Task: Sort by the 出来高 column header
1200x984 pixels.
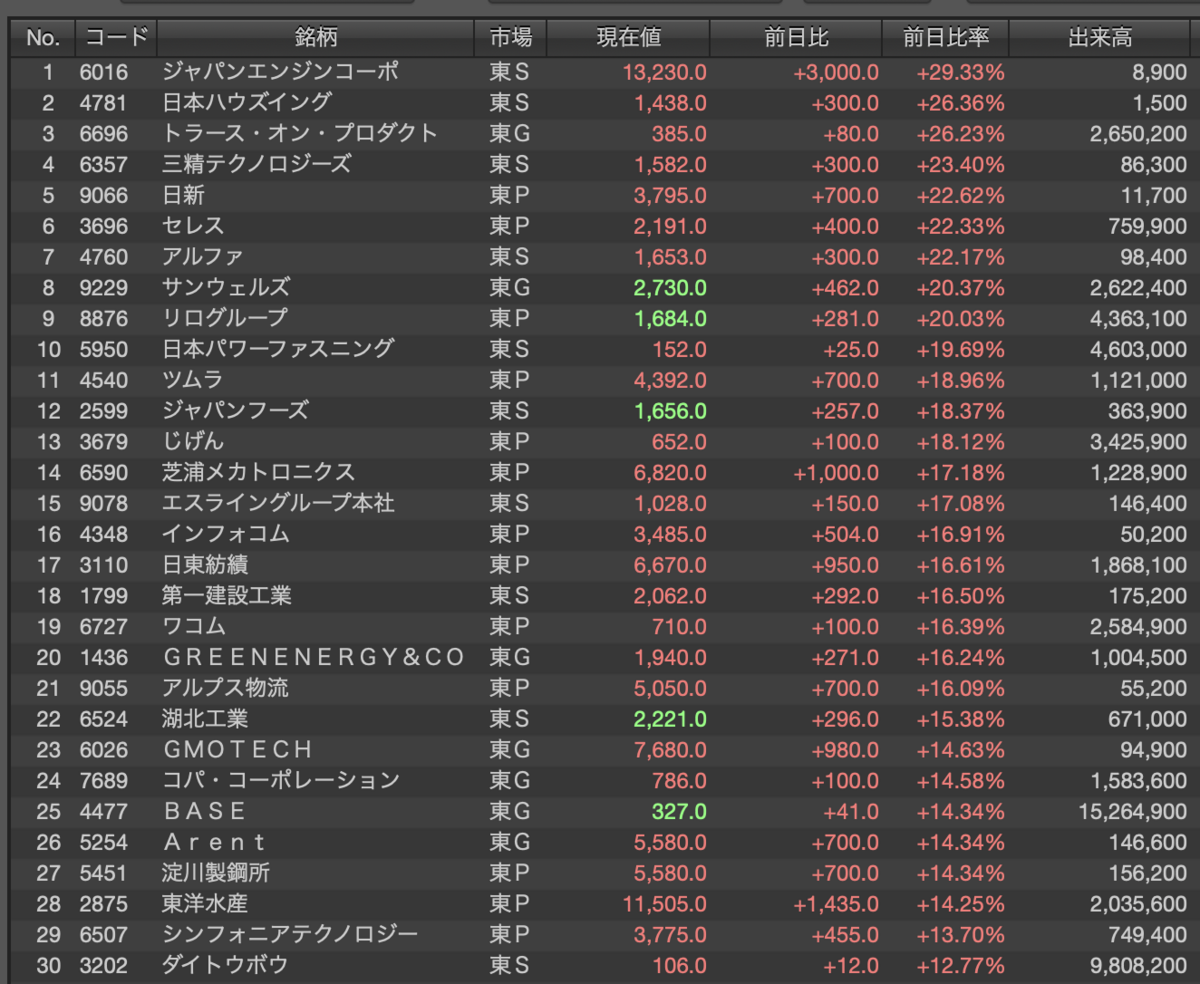Action: click(x=1100, y=38)
